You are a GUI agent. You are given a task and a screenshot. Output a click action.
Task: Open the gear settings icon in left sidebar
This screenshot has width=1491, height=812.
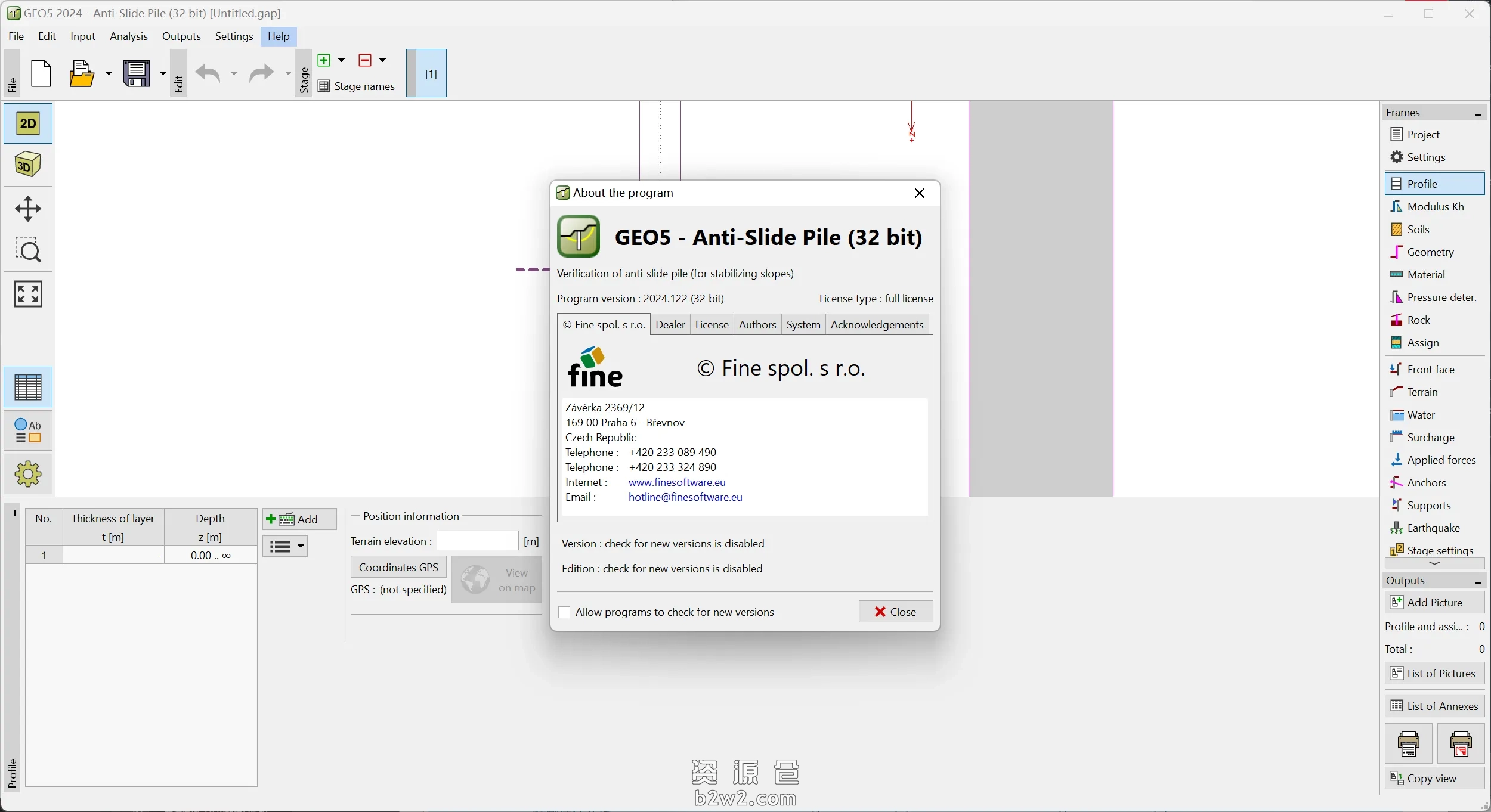27,475
